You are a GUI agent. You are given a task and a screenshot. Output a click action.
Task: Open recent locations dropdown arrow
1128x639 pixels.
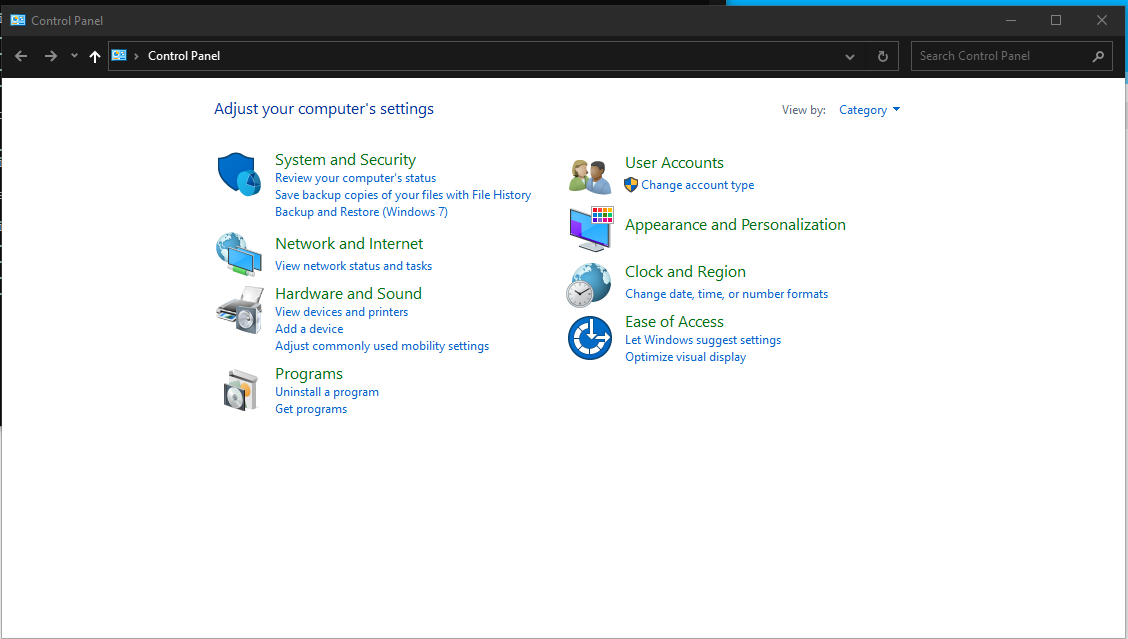click(x=74, y=55)
